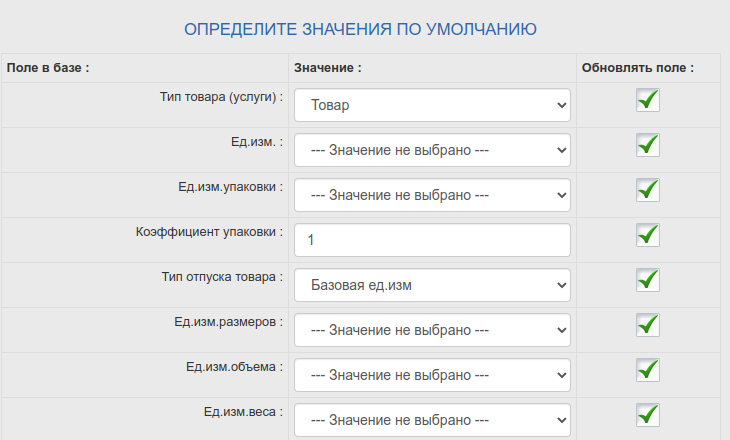This screenshot has height=440, width=730.
Task: Open the Ед.изм.упаковки dropdown list
Action: click(432, 195)
